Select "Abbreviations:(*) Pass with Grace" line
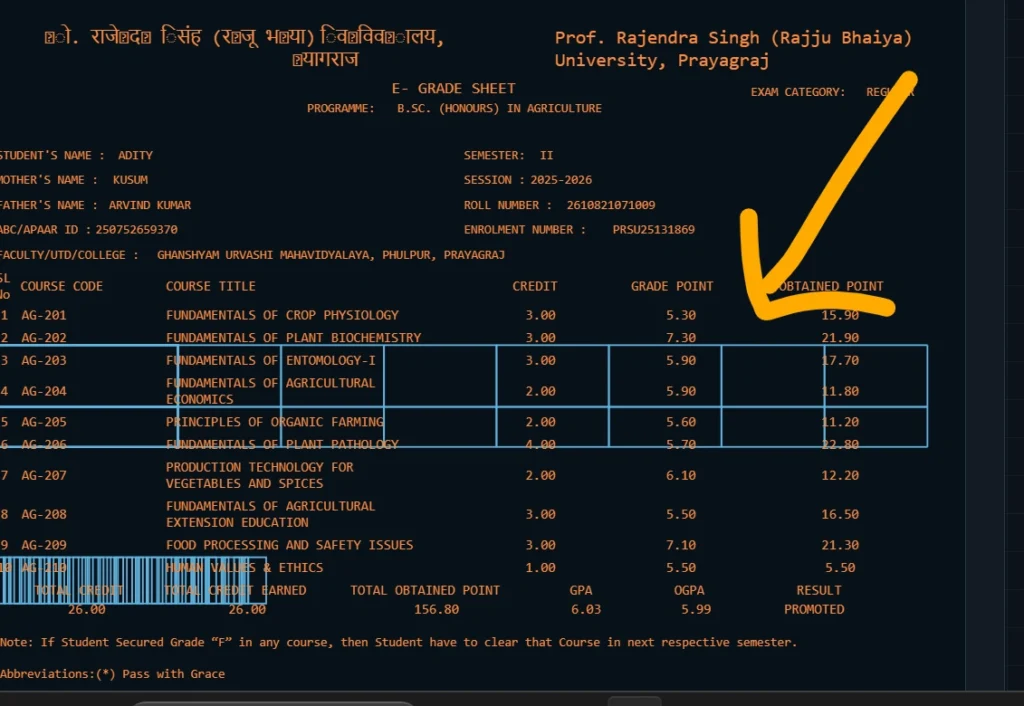The width and height of the screenshot is (1024, 706). click(112, 674)
